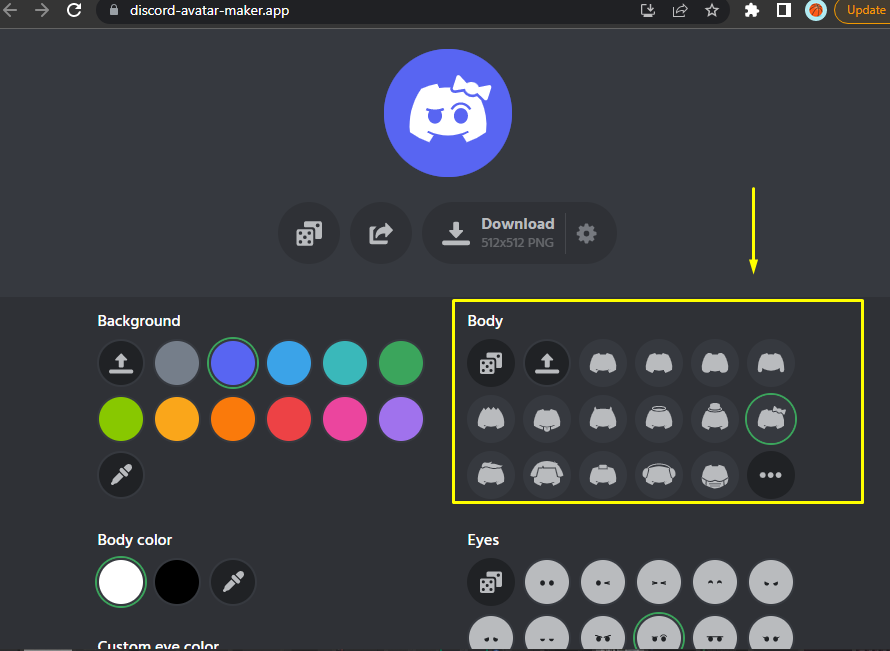Randomize the eyes with the Eyes dice
Viewport: 890px width, 651px height.
[491, 582]
